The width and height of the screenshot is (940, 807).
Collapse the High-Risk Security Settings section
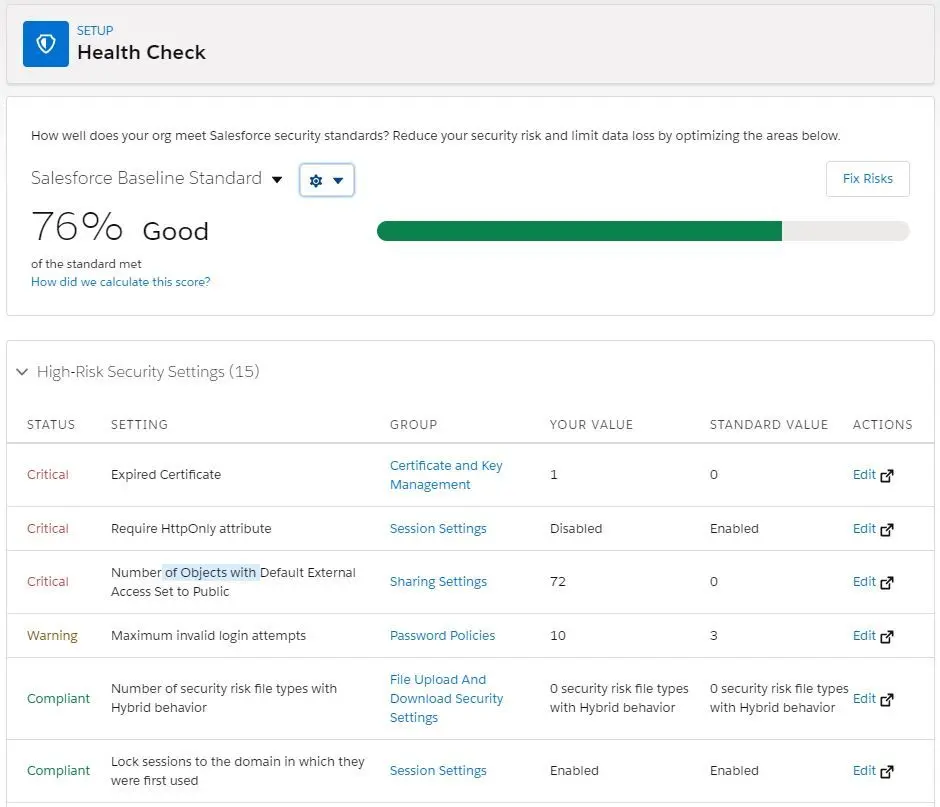point(22,372)
